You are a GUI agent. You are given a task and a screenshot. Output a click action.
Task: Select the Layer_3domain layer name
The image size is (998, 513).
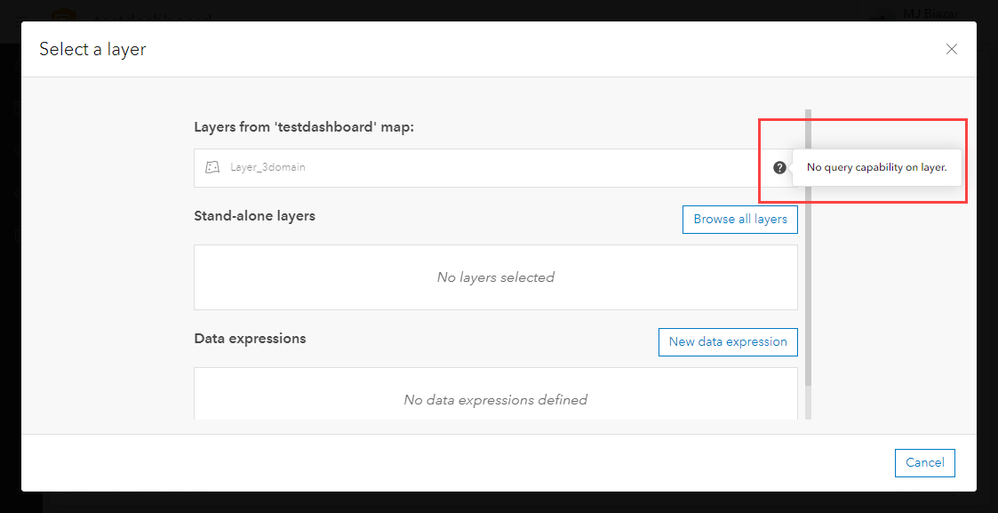[268, 168]
